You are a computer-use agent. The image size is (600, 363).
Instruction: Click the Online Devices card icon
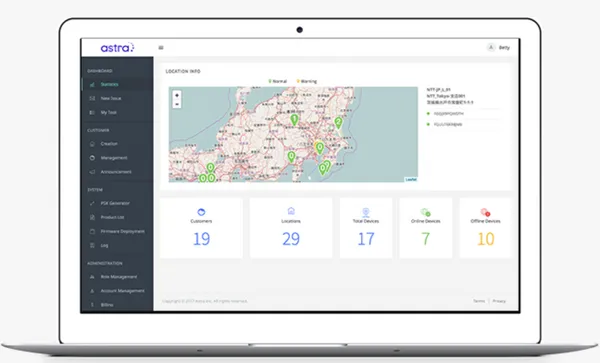[426, 212]
